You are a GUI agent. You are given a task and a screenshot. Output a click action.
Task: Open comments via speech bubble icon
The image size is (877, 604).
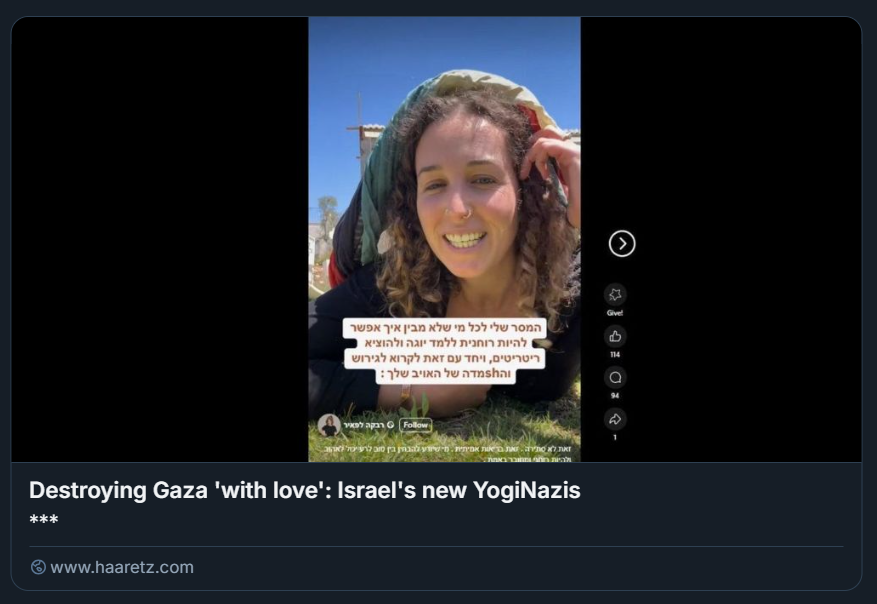coord(615,378)
